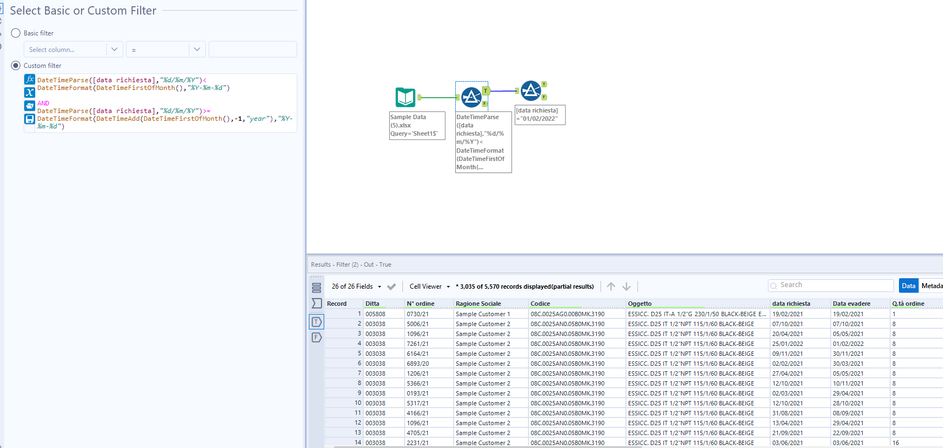Click the save expression floppy disk icon
The height and width of the screenshot is (448, 943).
[29, 119]
